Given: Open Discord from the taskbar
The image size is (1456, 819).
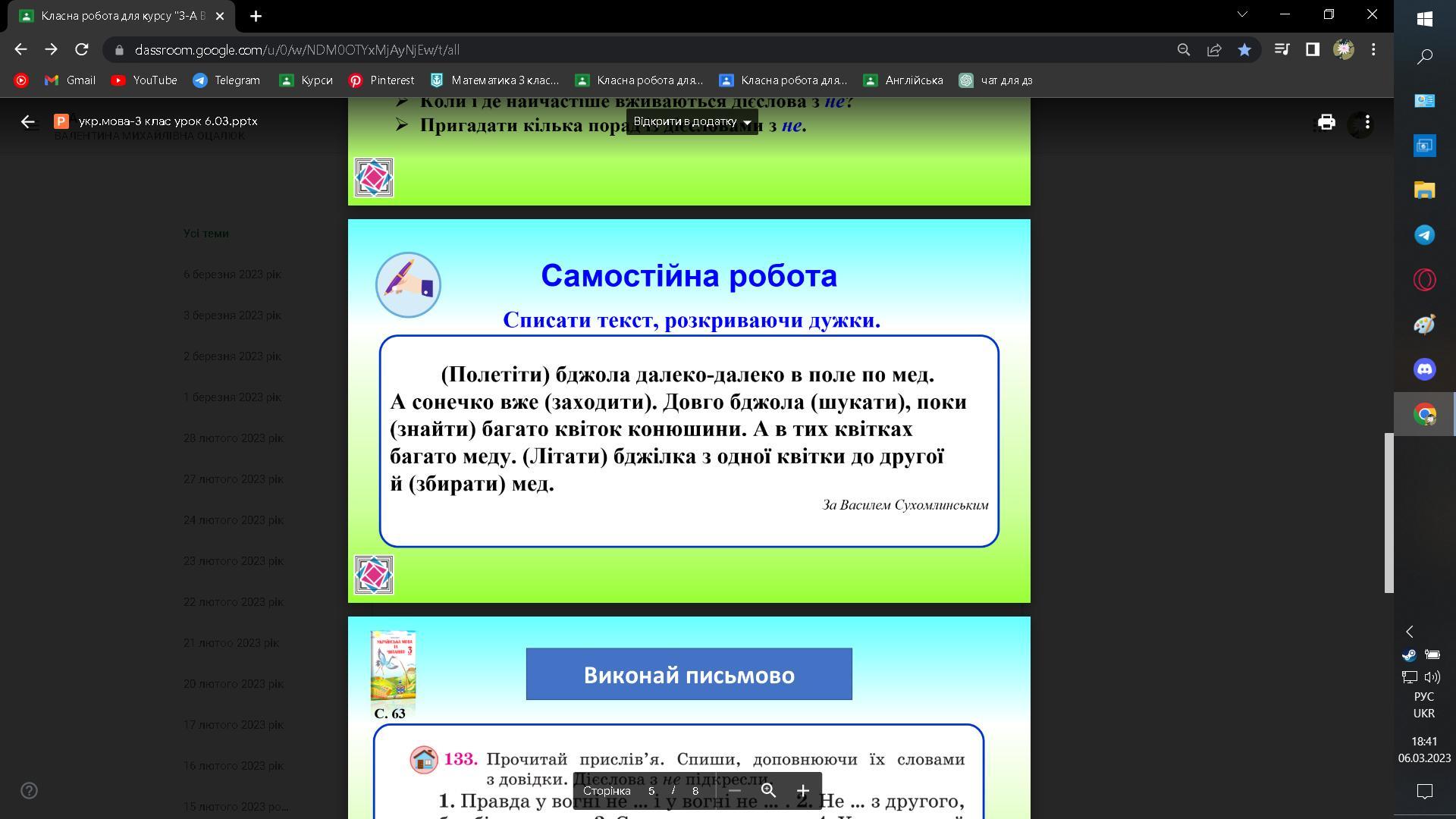Looking at the screenshot, I should [1424, 369].
